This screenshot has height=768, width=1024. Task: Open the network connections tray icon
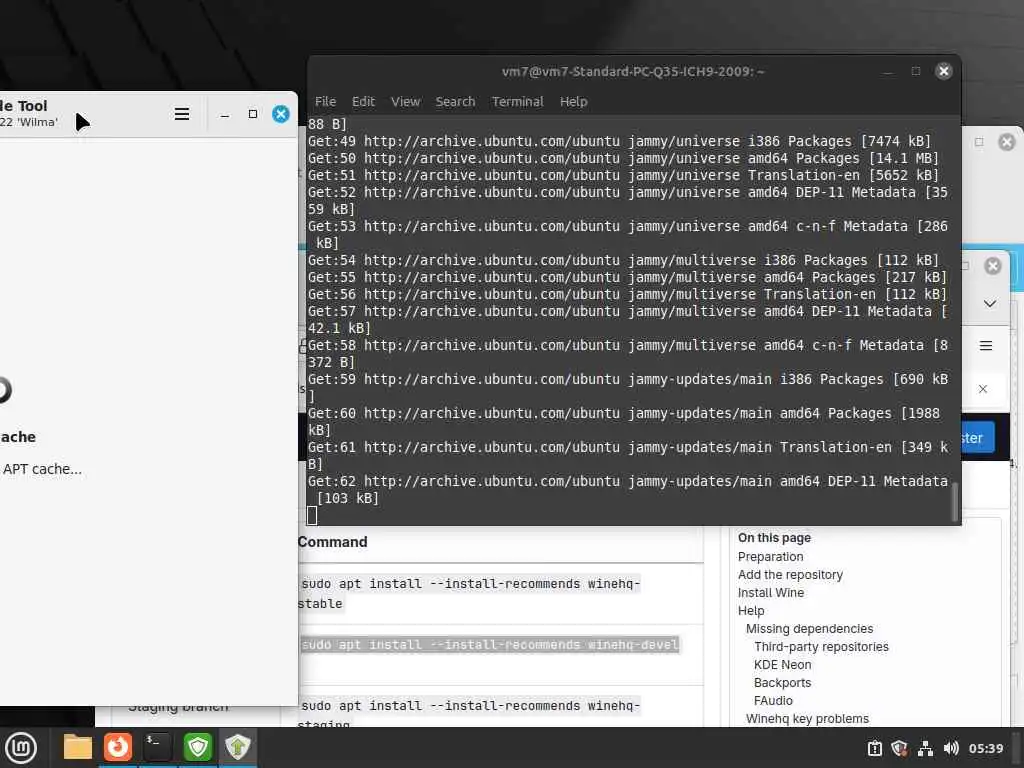pyautogui.click(x=925, y=748)
